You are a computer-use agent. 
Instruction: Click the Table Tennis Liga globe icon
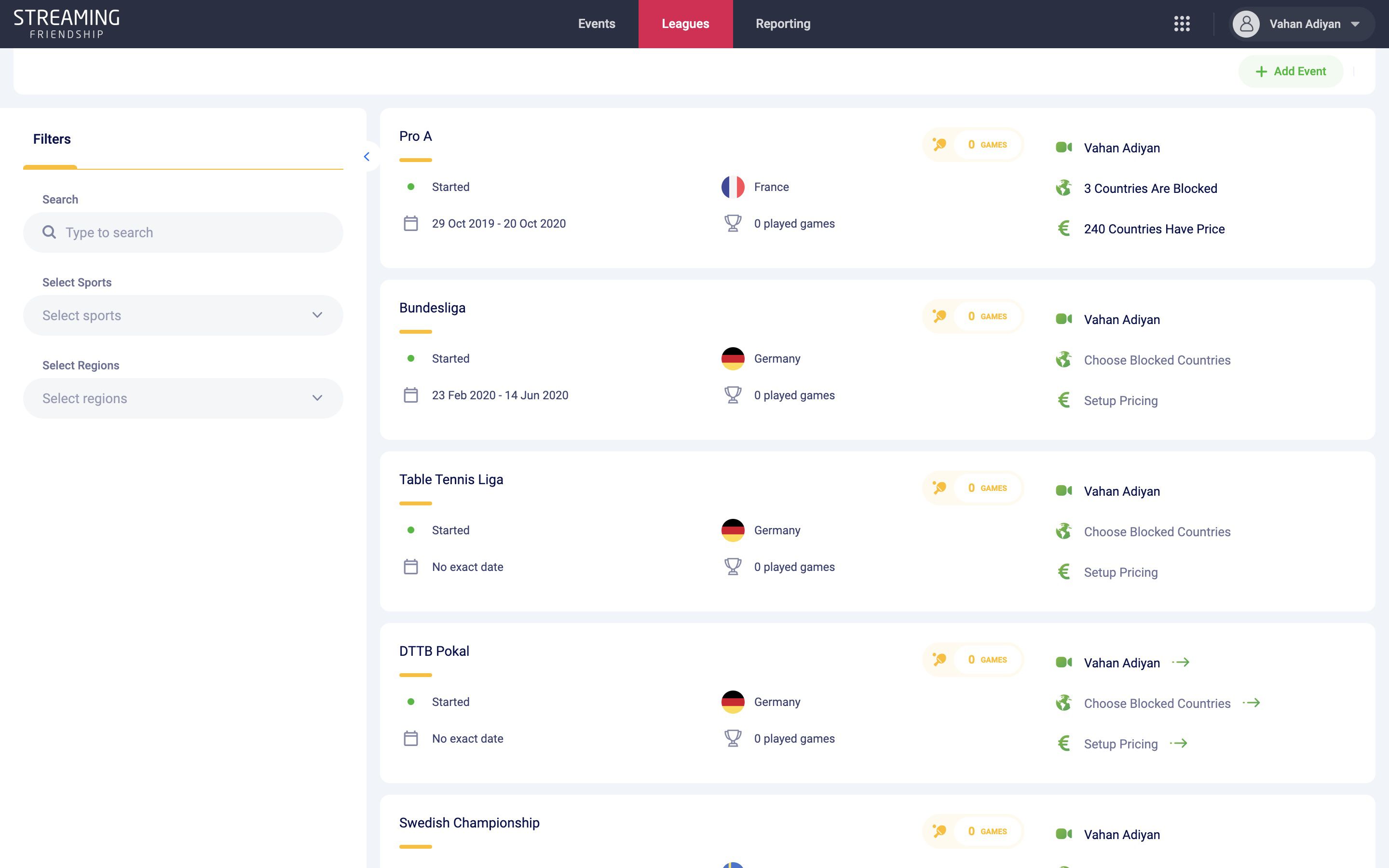1063,531
